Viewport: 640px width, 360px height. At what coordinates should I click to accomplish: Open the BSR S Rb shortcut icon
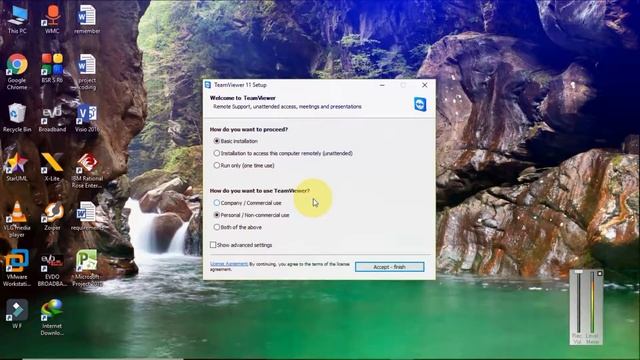[x=52, y=68]
